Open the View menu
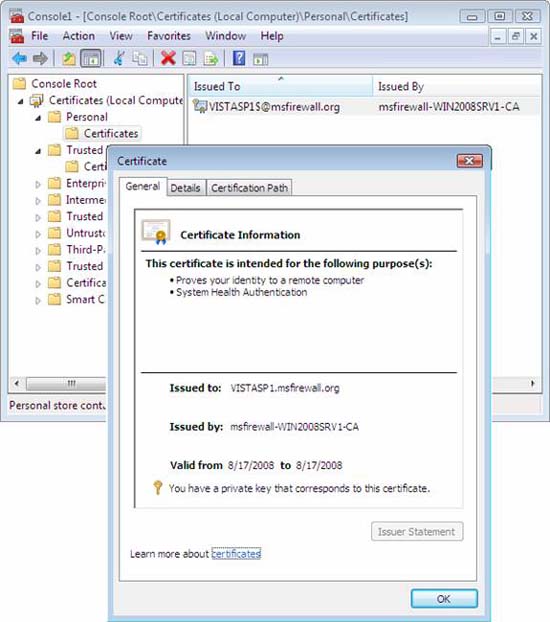The image size is (550, 622). pos(121,36)
